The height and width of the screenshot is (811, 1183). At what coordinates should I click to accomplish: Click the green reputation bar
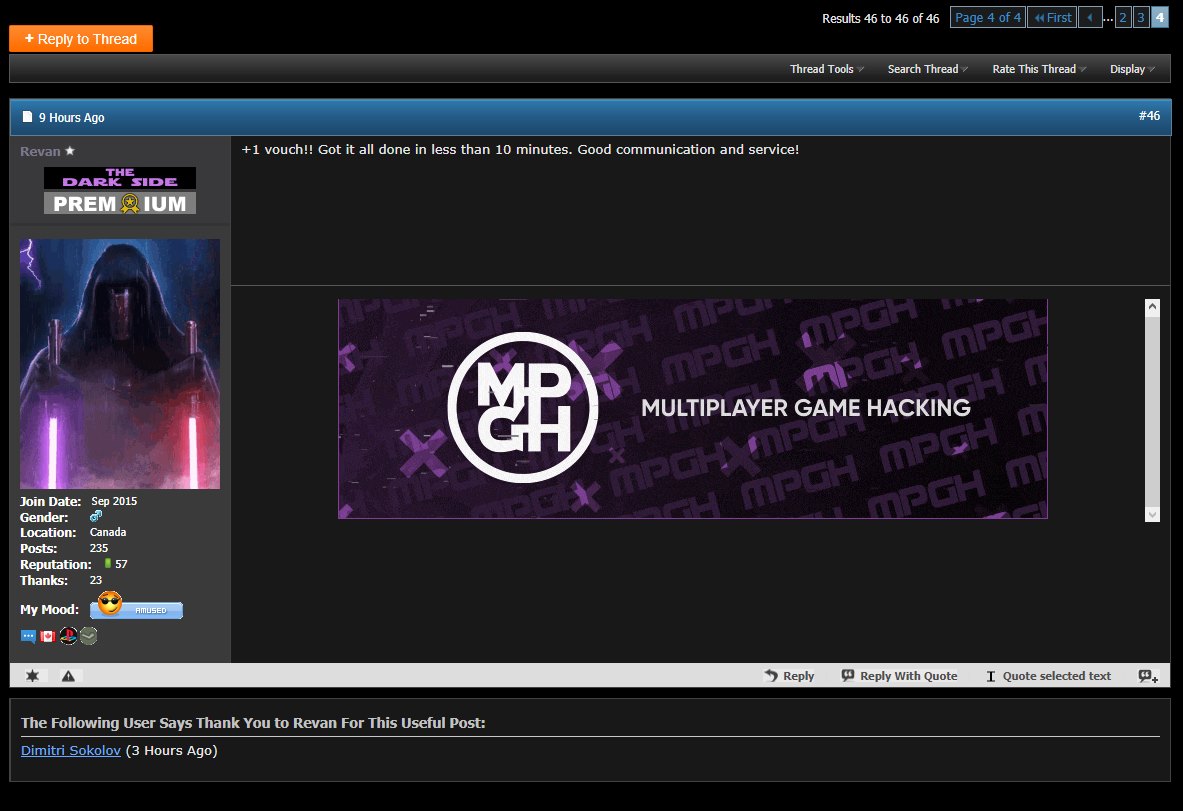[108, 564]
